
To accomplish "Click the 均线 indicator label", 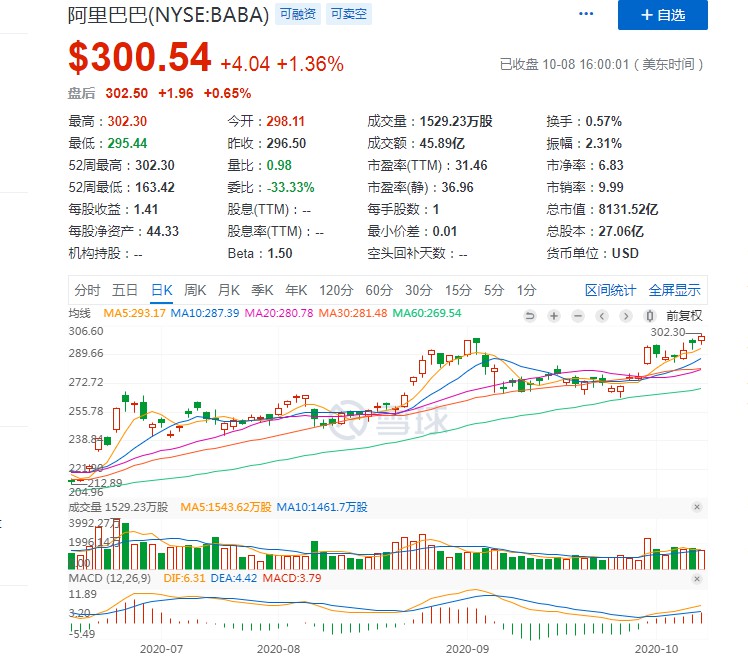I will (80, 313).
